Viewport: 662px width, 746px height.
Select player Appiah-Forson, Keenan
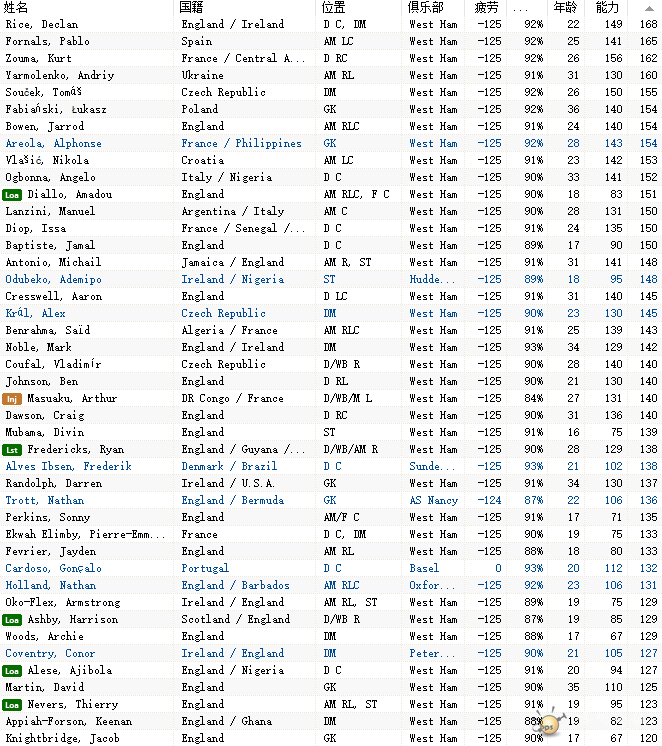69,722
